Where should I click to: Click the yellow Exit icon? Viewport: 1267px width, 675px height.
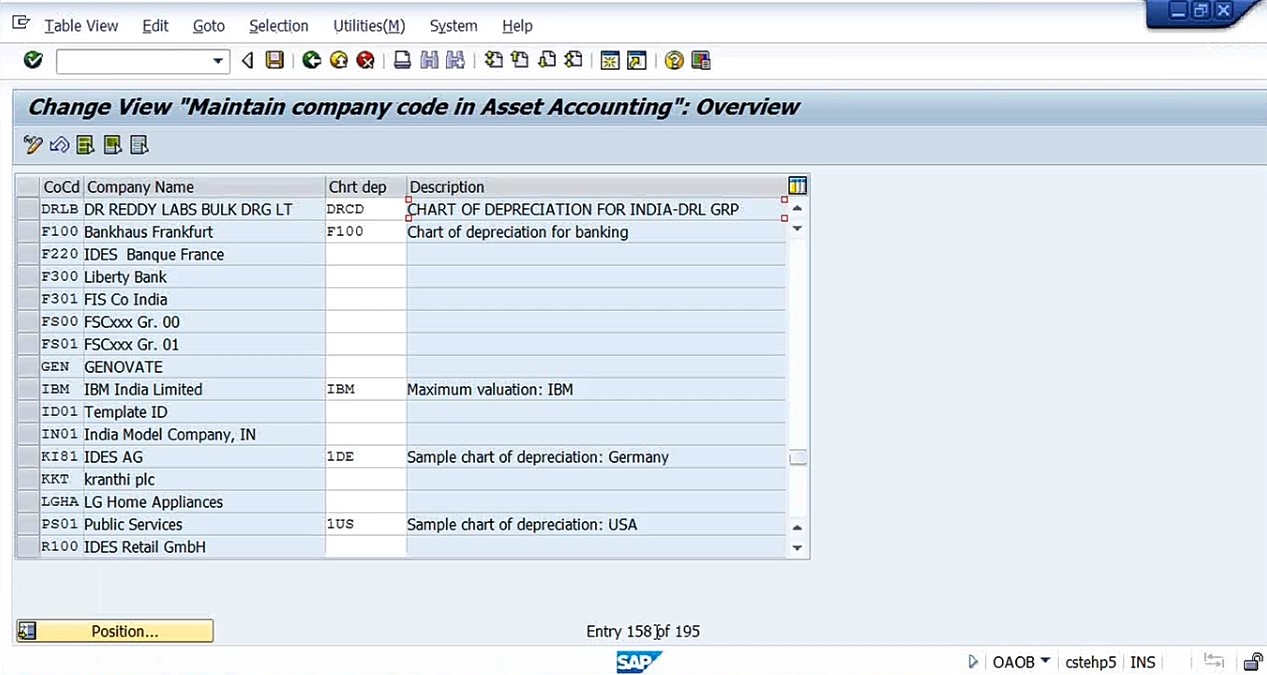pyautogui.click(x=339, y=61)
